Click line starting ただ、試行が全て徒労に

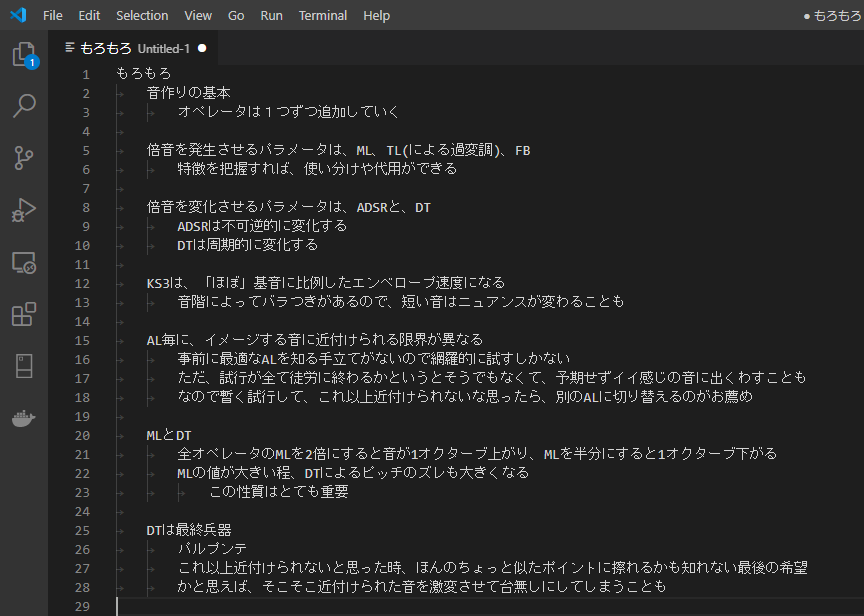[x=492, y=377]
